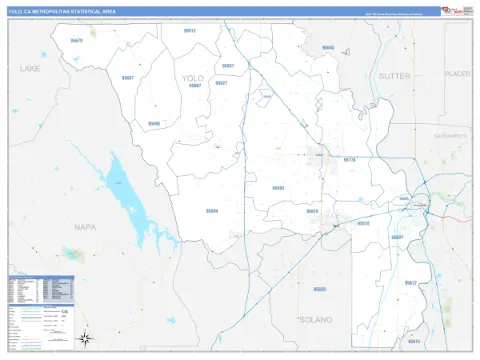Screen dimensions: 480x360
Task: Click ZIP code label 95606
Action: tap(154, 124)
